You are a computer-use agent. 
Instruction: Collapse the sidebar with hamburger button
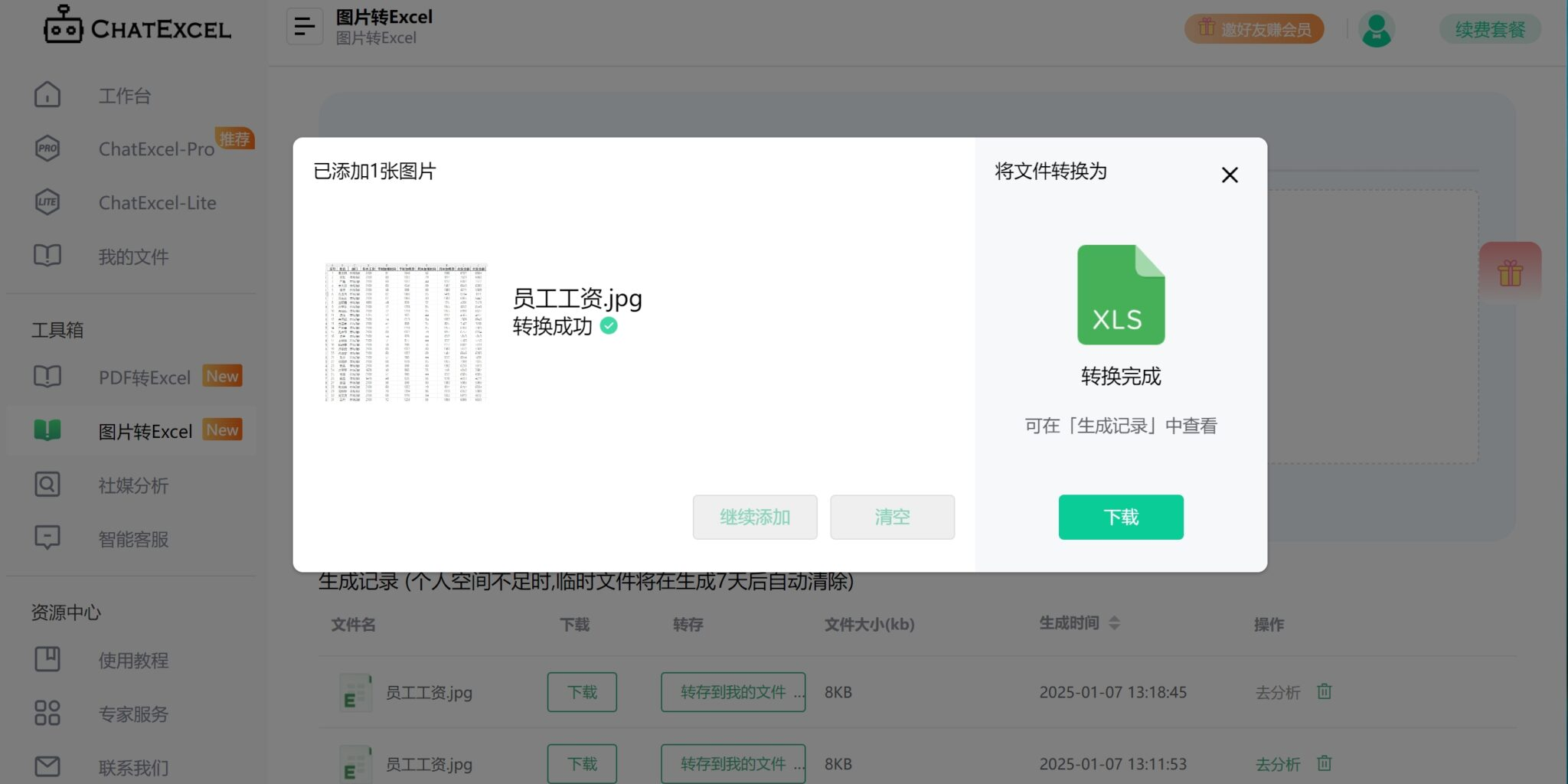[x=305, y=25]
